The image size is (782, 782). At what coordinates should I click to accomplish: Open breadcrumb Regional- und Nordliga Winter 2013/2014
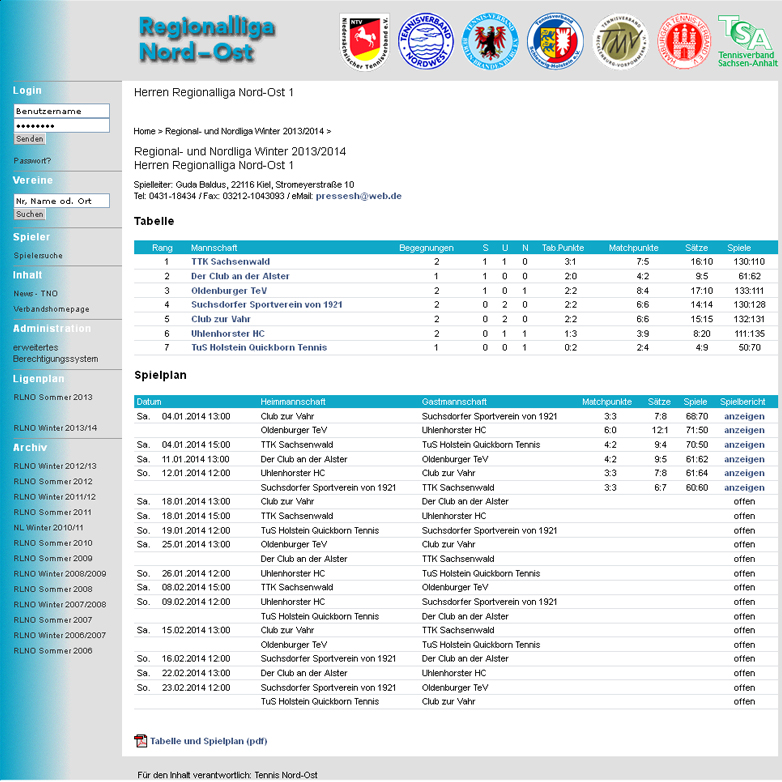[x=244, y=131]
